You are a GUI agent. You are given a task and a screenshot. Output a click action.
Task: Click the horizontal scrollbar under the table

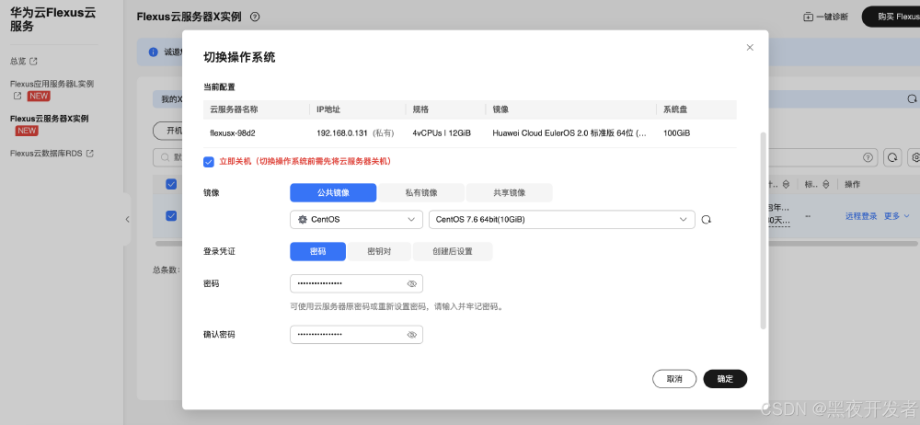(536, 243)
